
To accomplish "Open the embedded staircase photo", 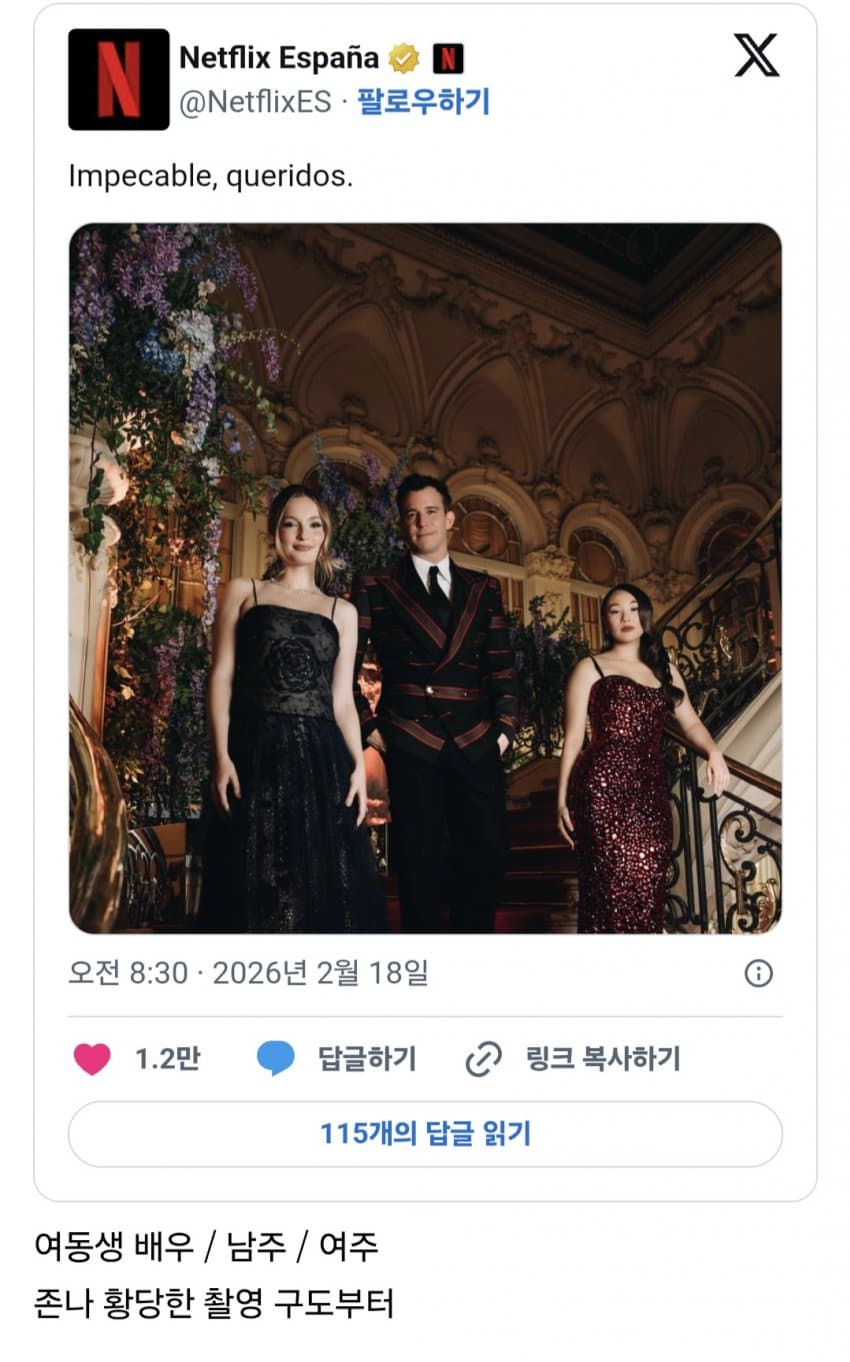I will pos(425,579).
